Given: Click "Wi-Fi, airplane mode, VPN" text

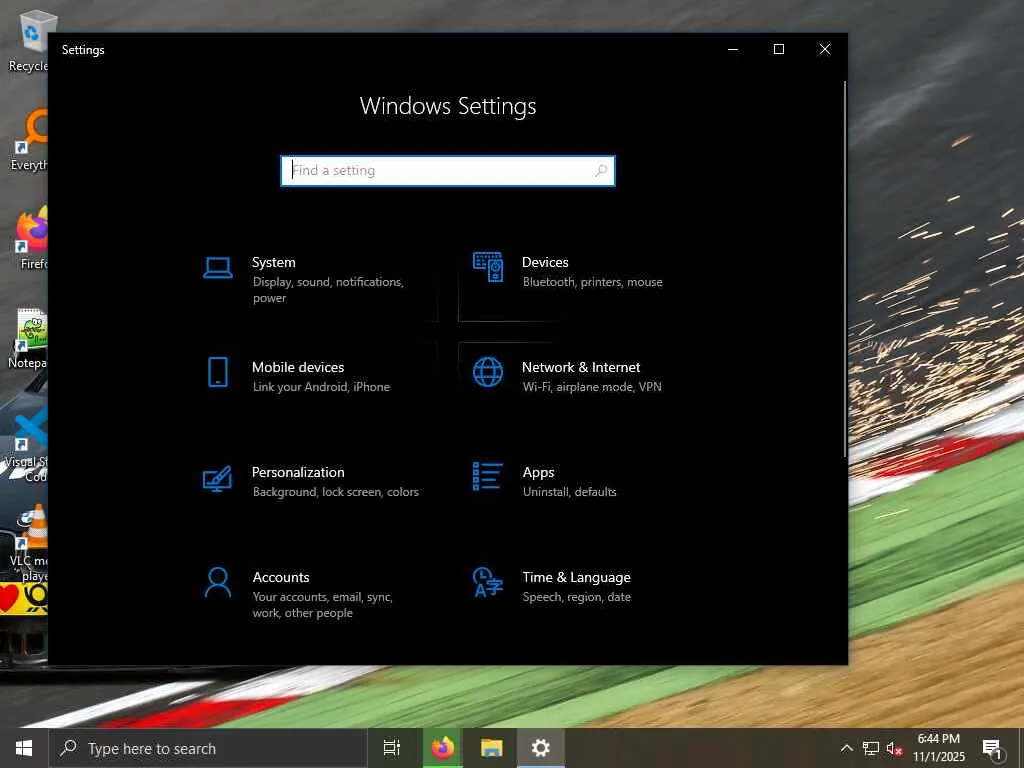Looking at the screenshot, I should pyautogui.click(x=592, y=387).
